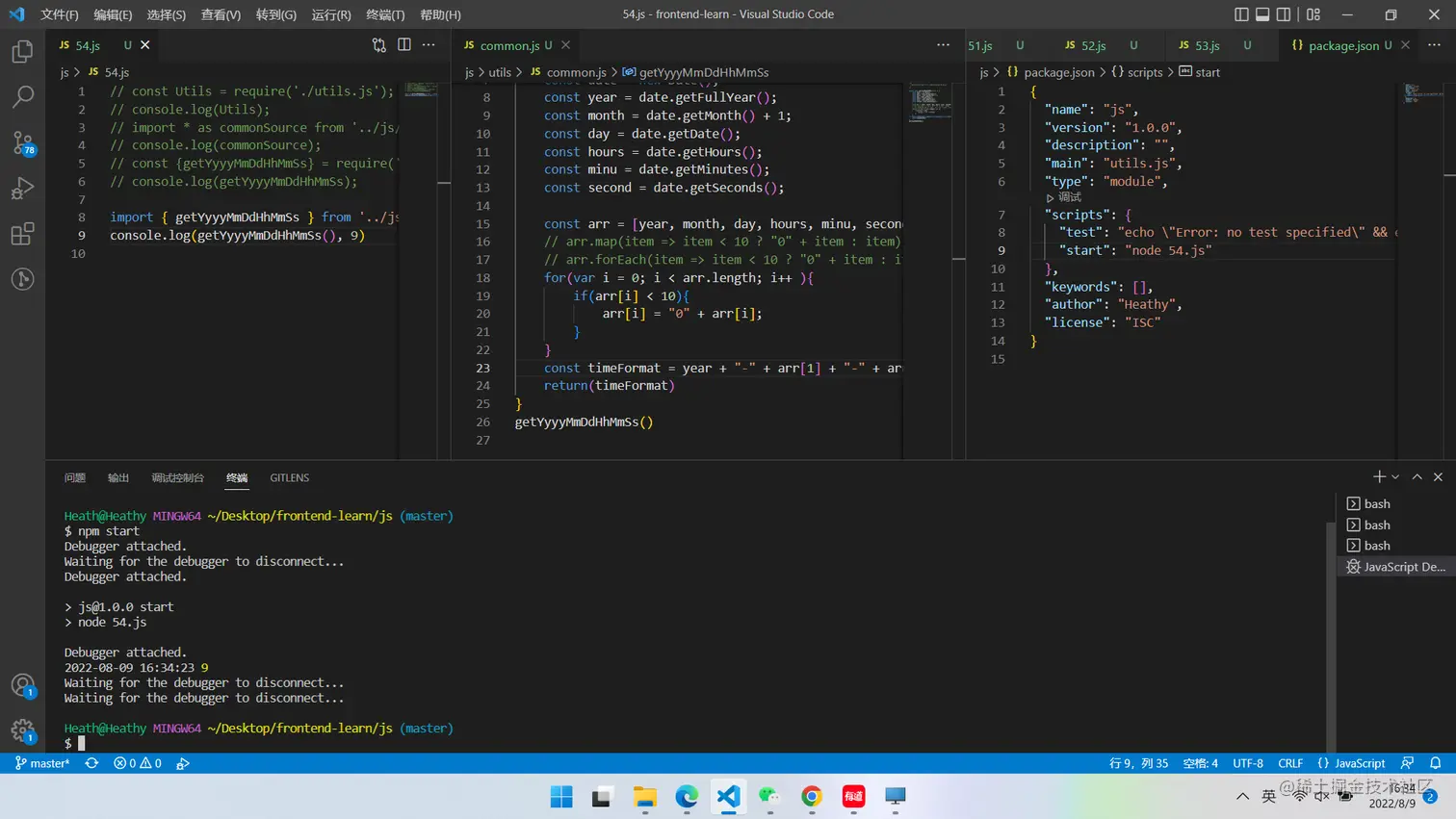
Task: Open the Accounts icon in activity bar
Action: 22,685
